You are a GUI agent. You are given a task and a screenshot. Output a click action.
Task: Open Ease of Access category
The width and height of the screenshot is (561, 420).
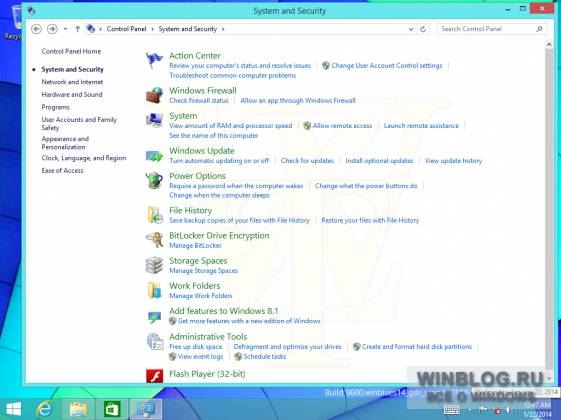[62, 170]
